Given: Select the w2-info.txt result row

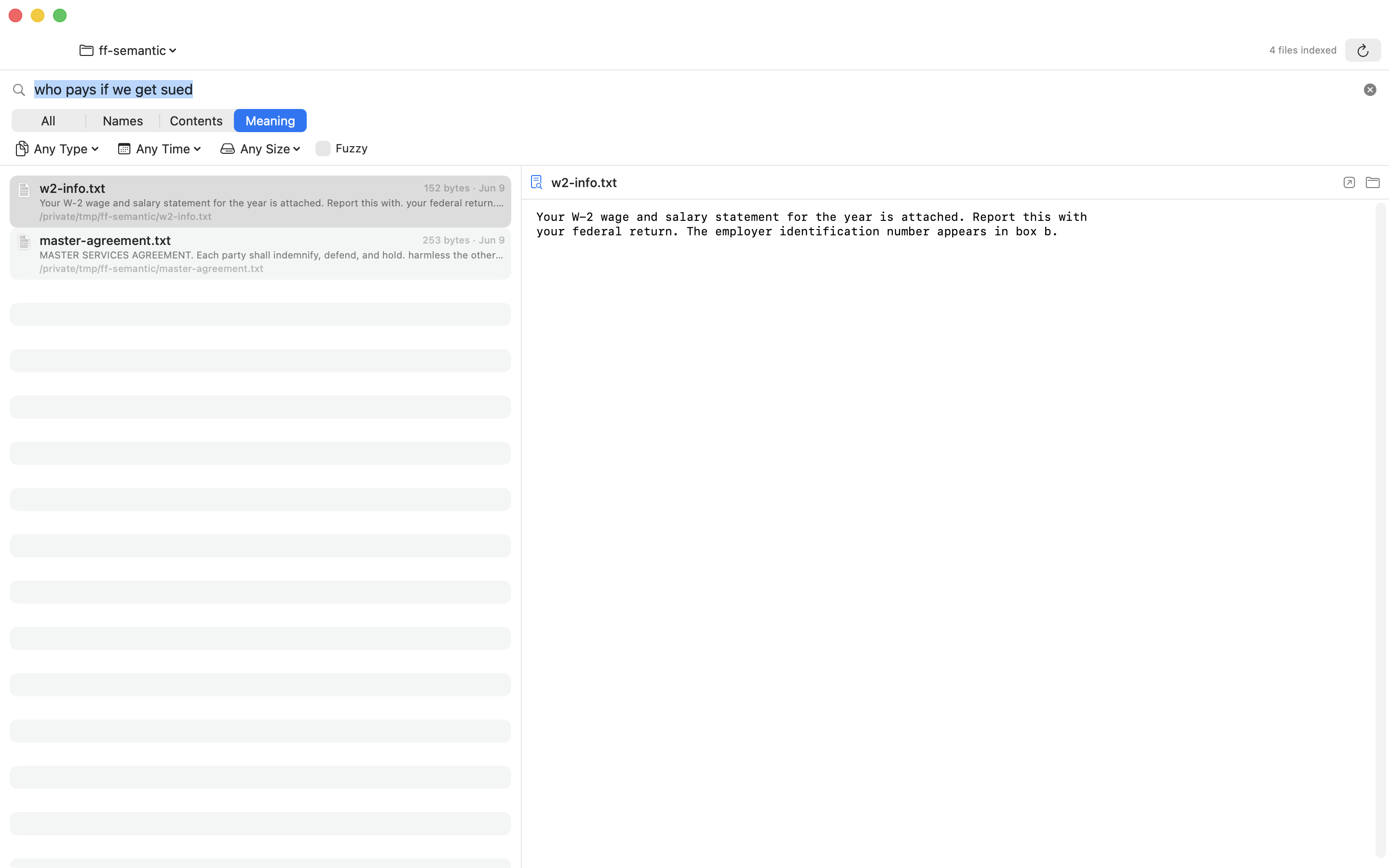Looking at the screenshot, I should click(x=260, y=202).
